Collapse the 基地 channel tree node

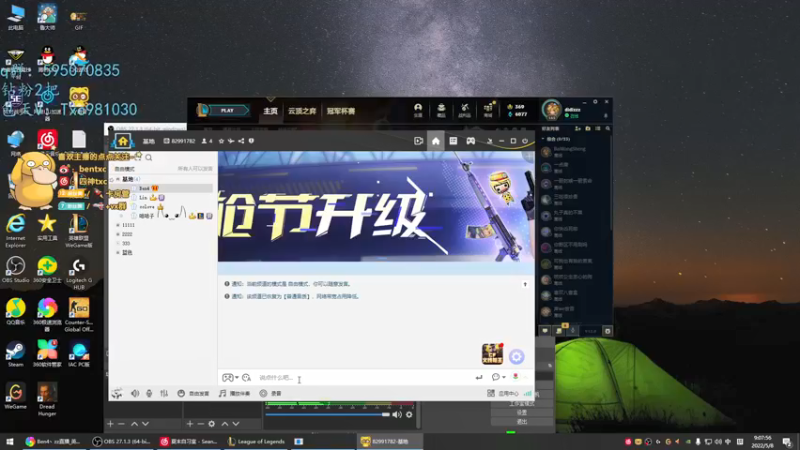coord(118,179)
